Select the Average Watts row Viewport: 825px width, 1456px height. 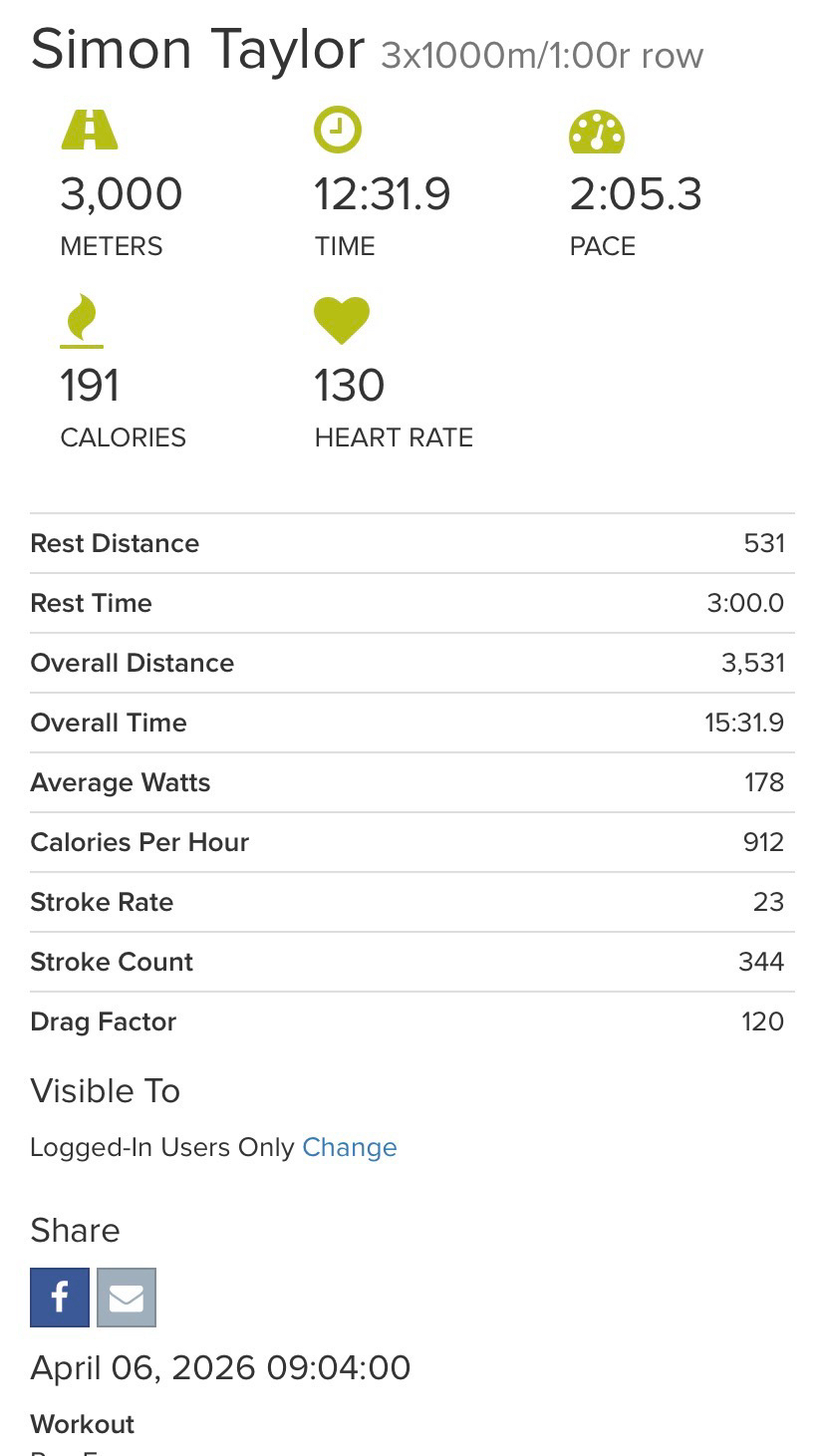412,782
